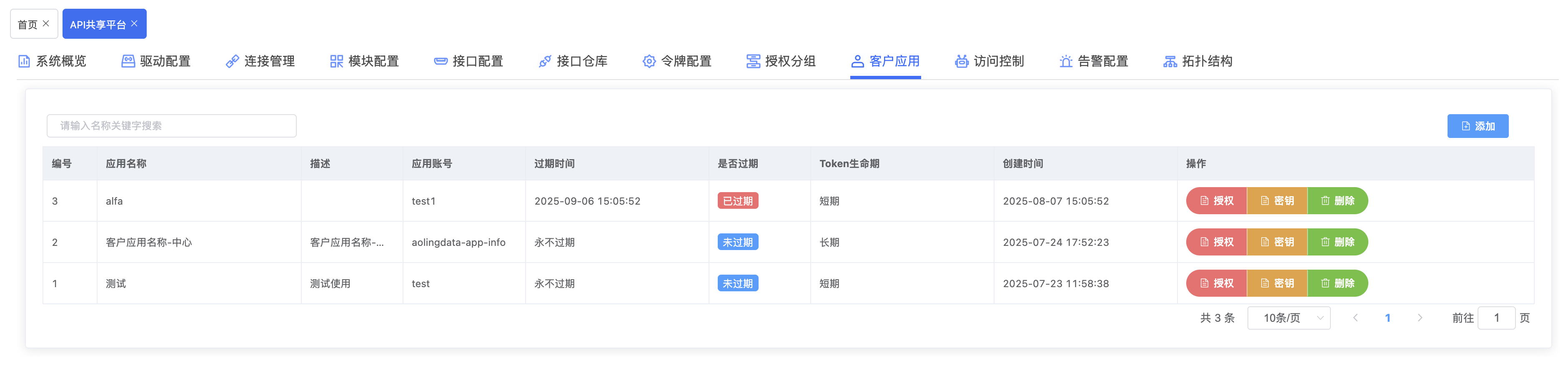Go to previous page arrow
Image resolution: width=1568 pixels, height=373 pixels.
coord(1355,318)
